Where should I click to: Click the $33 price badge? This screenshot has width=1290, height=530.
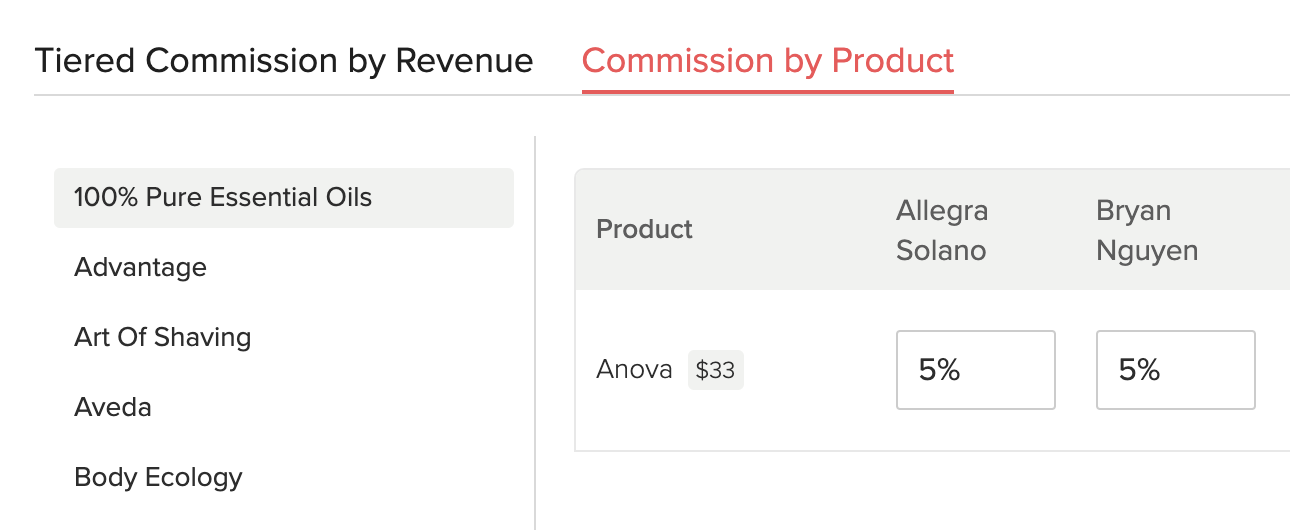[716, 370]
